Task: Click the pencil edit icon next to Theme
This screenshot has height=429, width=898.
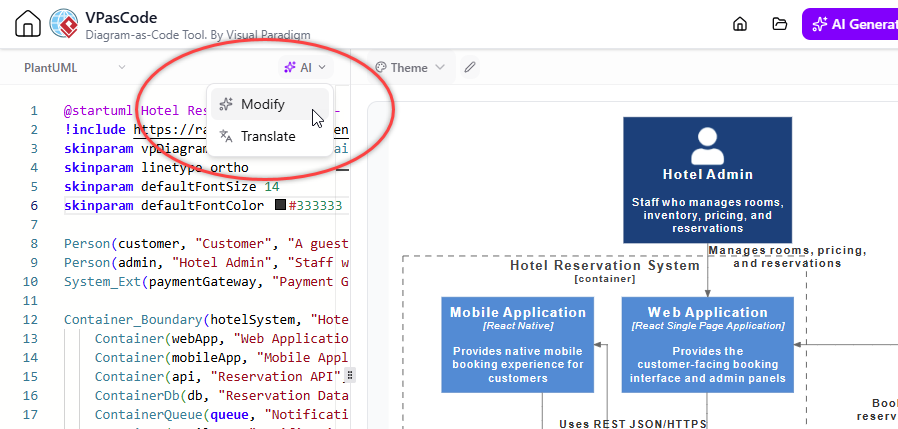Action: point(470,68)
